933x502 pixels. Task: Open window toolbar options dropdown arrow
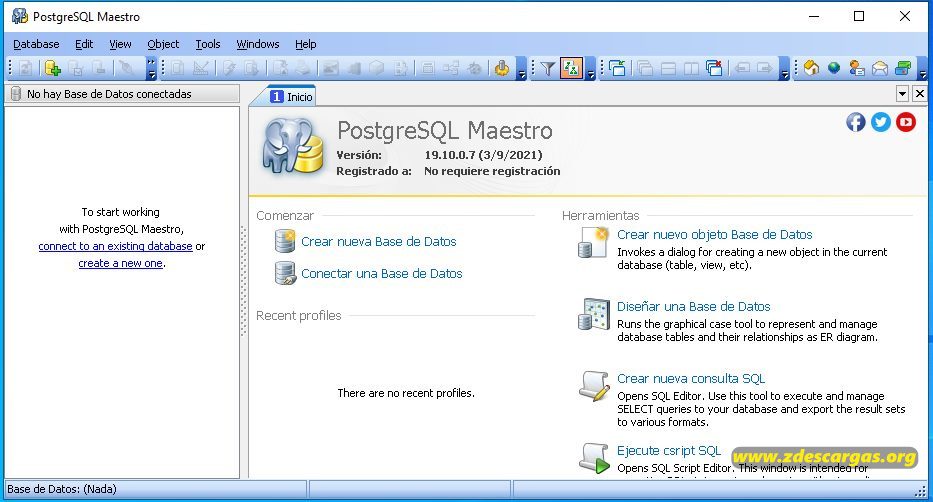click(x=785, y=68)
